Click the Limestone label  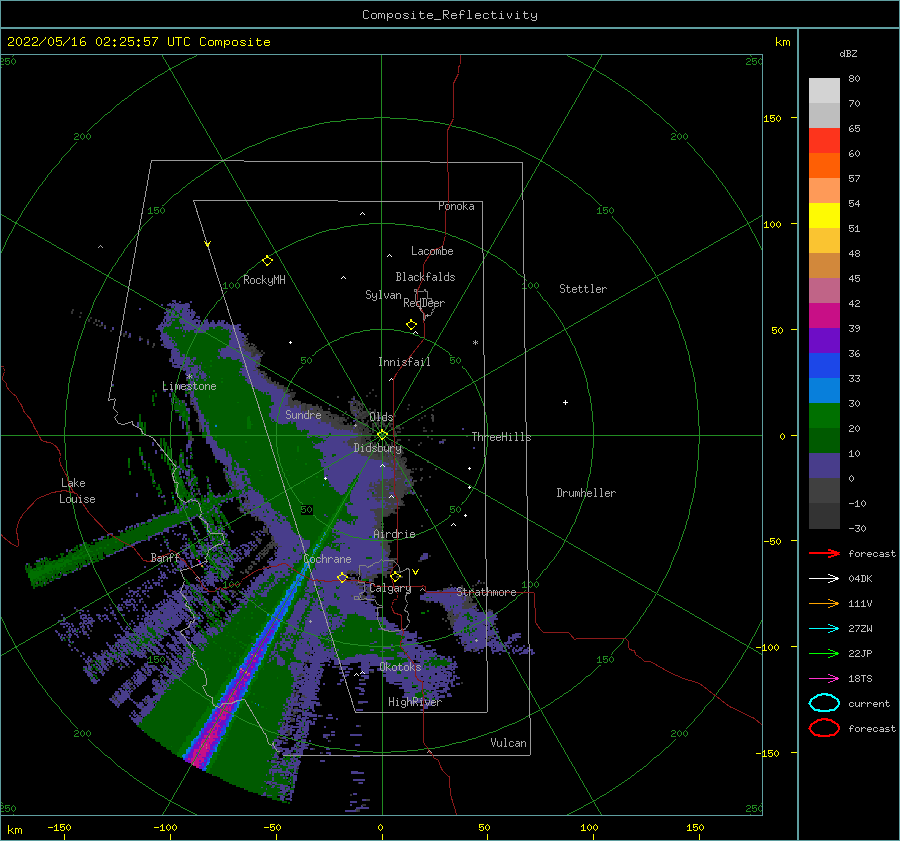tap(189, 386)
